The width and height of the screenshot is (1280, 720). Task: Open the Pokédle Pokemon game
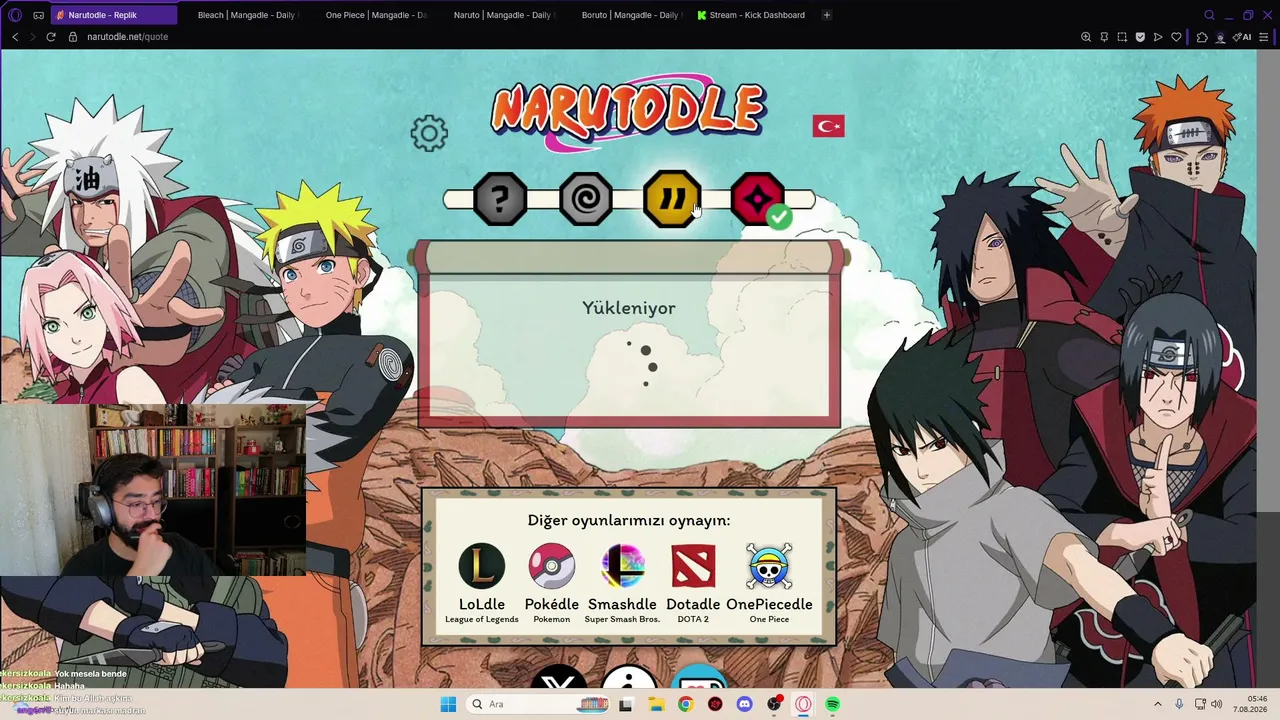(552, 584)
